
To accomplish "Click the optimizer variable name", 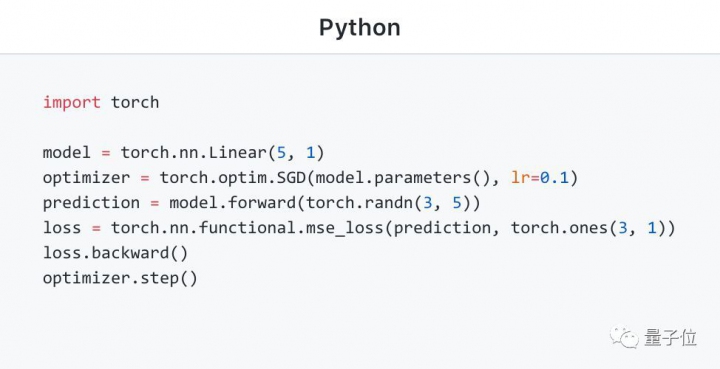I will [86, 178].
